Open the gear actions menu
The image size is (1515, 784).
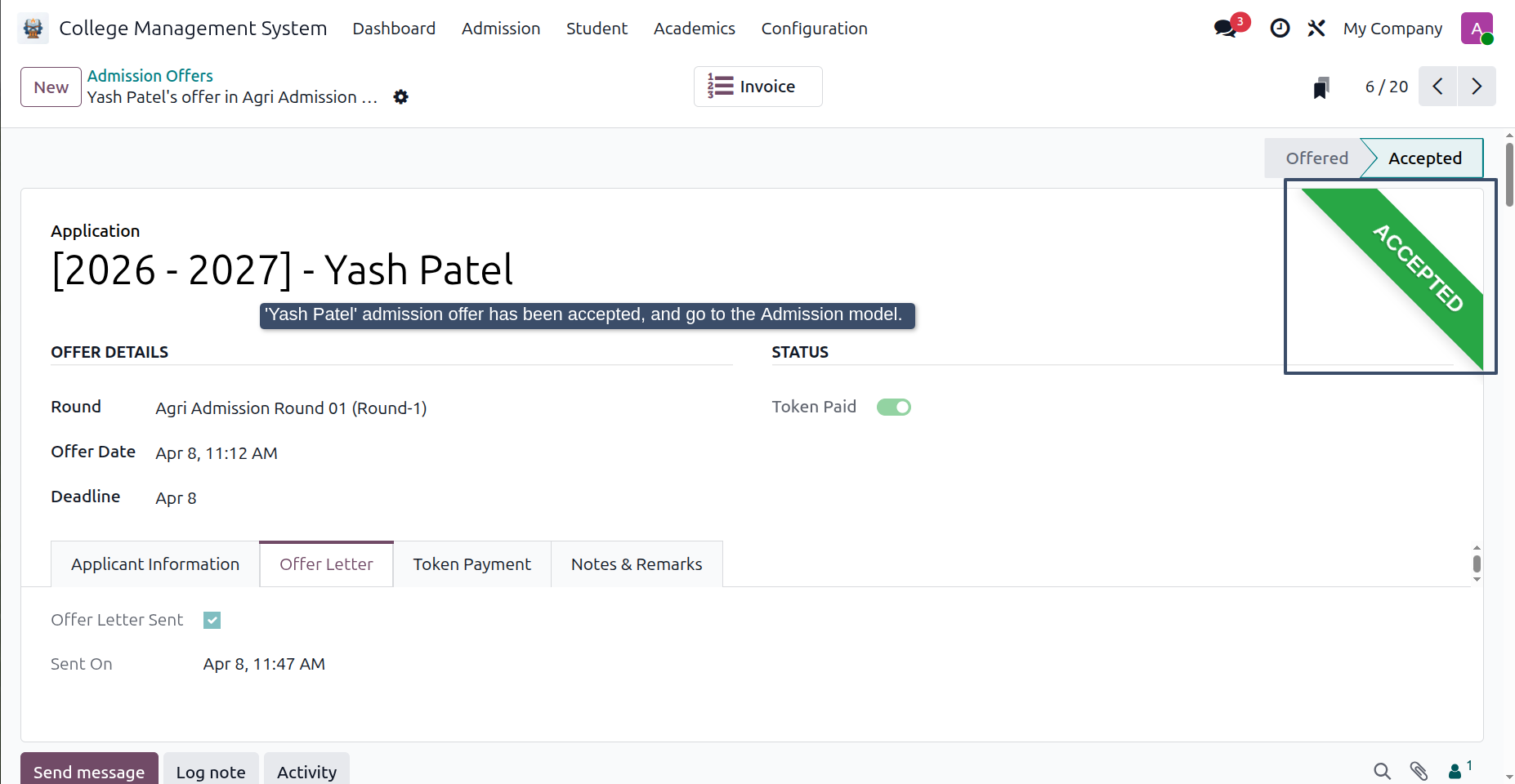point(400,97)
